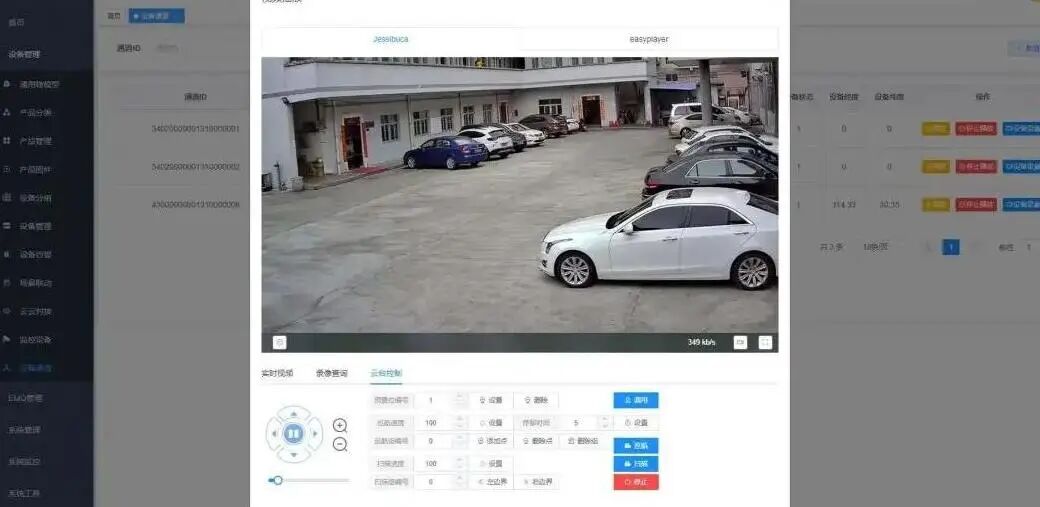Click 删除 in the 预置位编号 row

[536, 400]
